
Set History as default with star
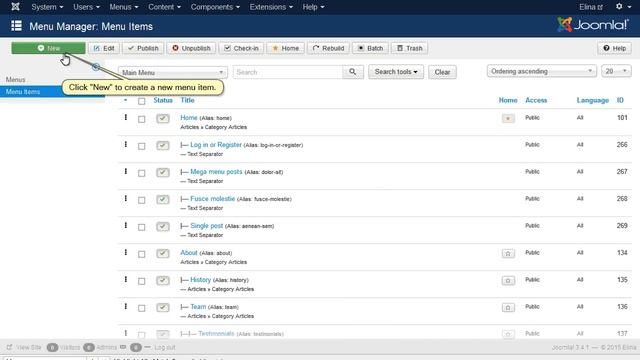(x=508, y=280)
